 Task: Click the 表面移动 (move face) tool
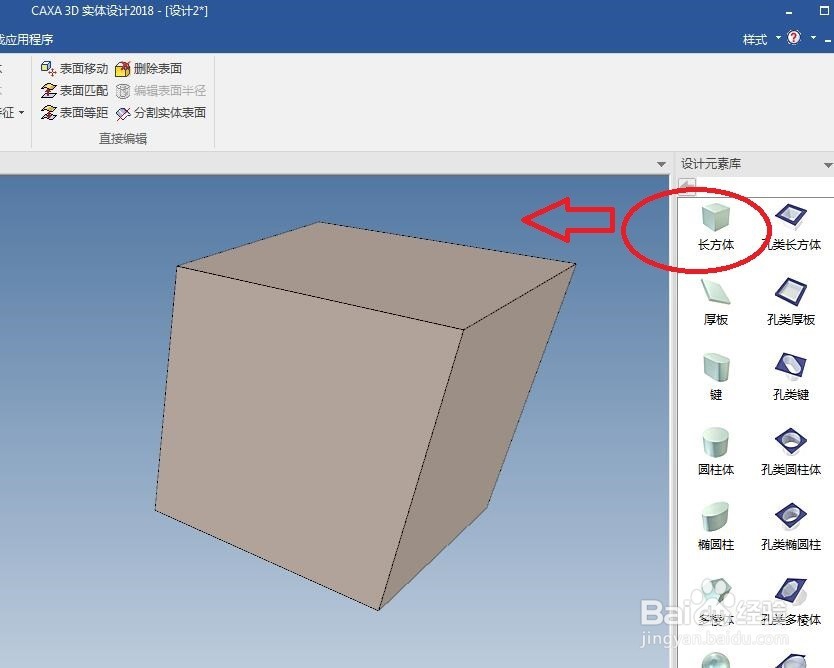coord(74,69)
